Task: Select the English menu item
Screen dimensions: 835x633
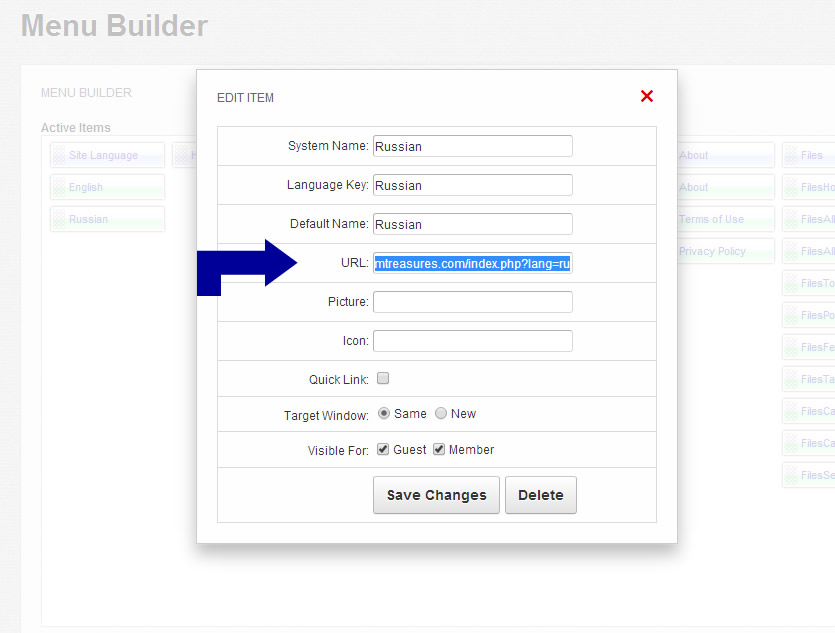Action: [x=107, y=188]
